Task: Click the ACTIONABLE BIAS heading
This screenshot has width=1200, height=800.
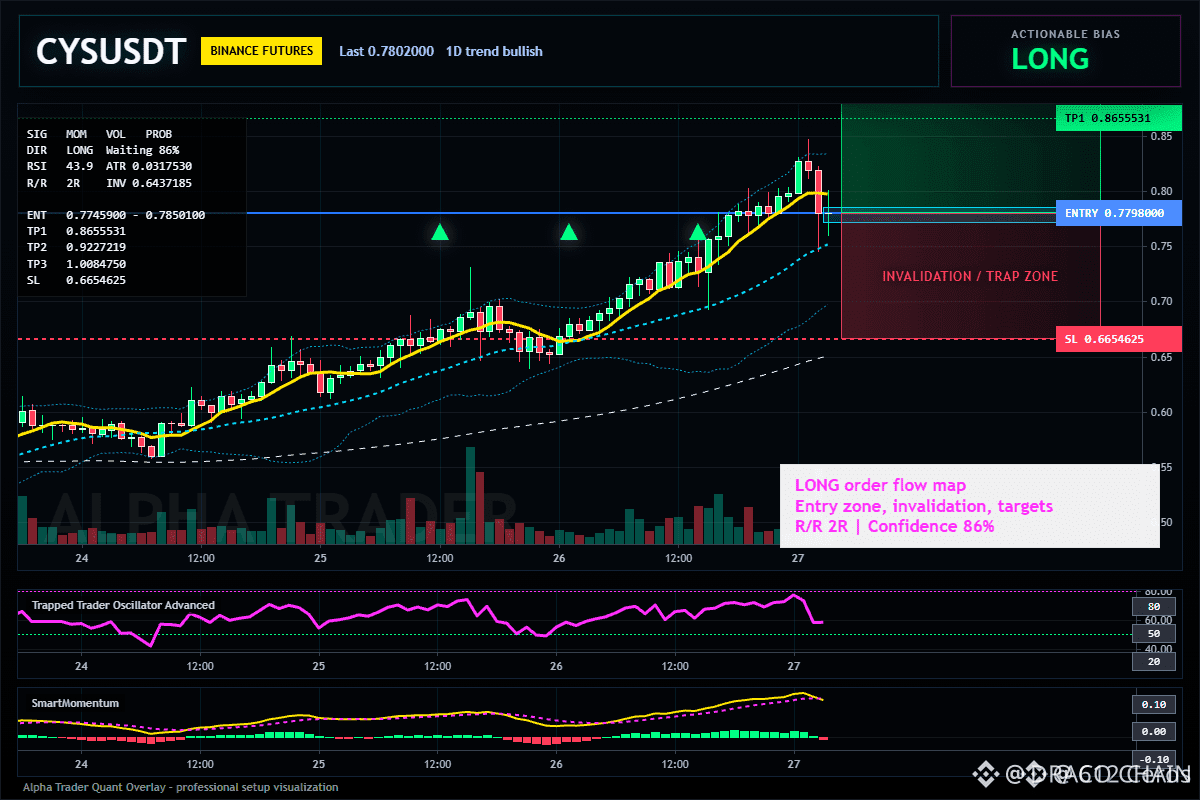Action: coord(1066,34)
